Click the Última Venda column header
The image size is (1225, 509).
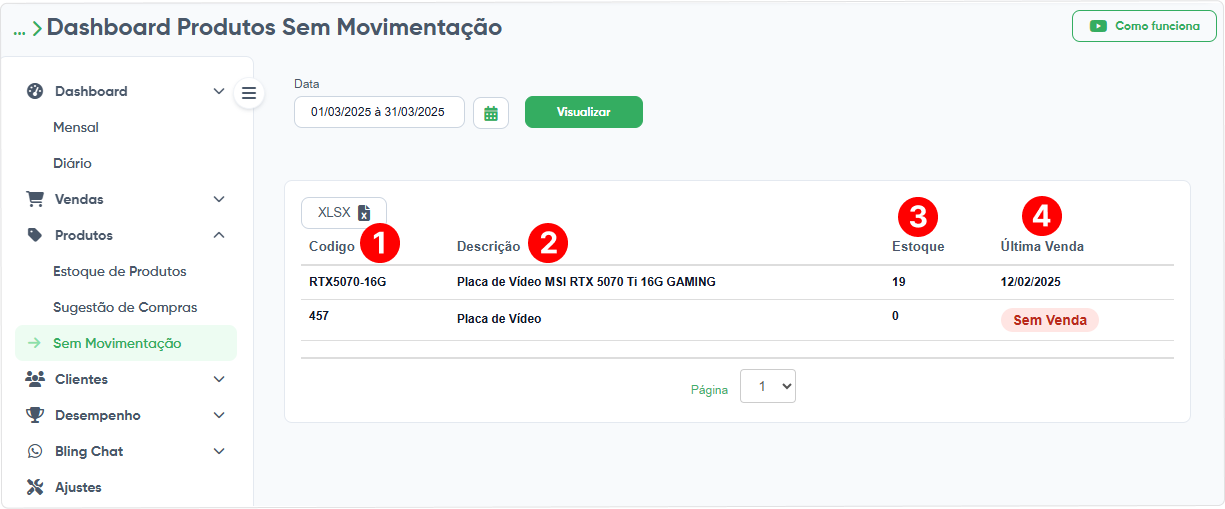click(1042, 246)
